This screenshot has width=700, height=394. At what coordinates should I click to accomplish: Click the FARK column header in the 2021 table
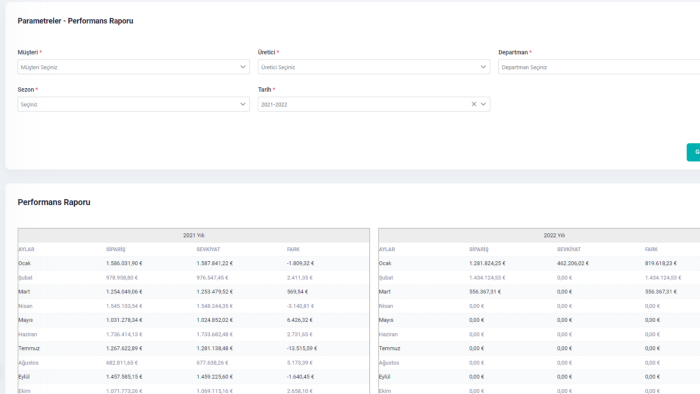(x=293, y=249)
